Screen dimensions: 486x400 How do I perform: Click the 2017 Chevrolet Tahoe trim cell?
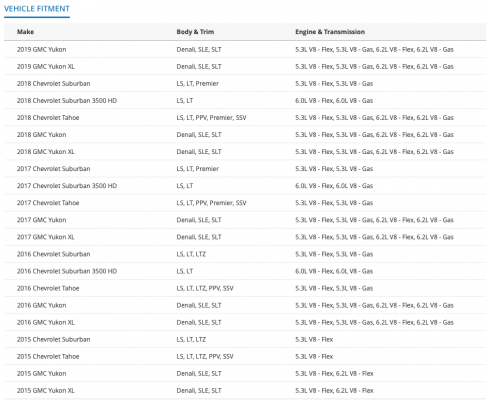tap(211, 203)
